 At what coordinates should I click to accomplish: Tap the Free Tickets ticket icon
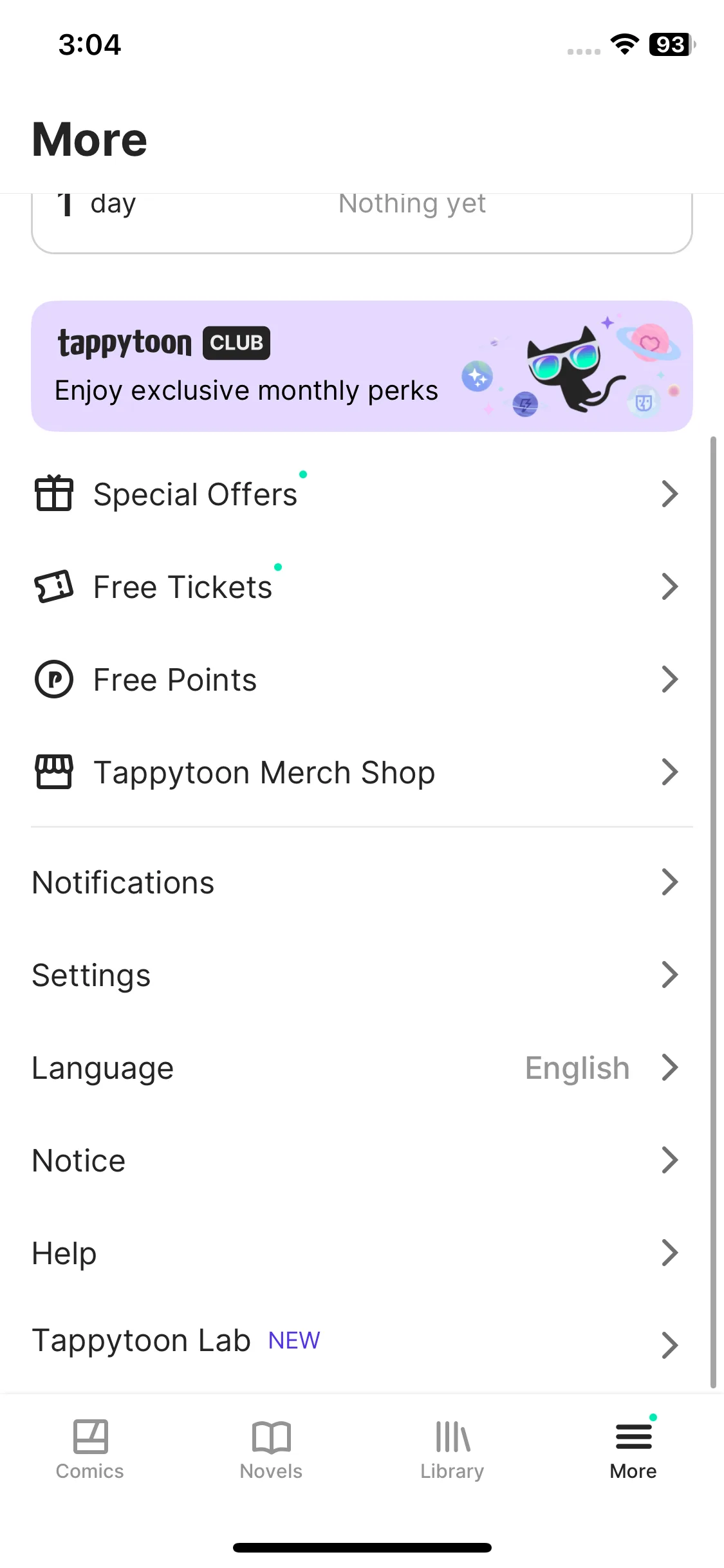point(53,586)
